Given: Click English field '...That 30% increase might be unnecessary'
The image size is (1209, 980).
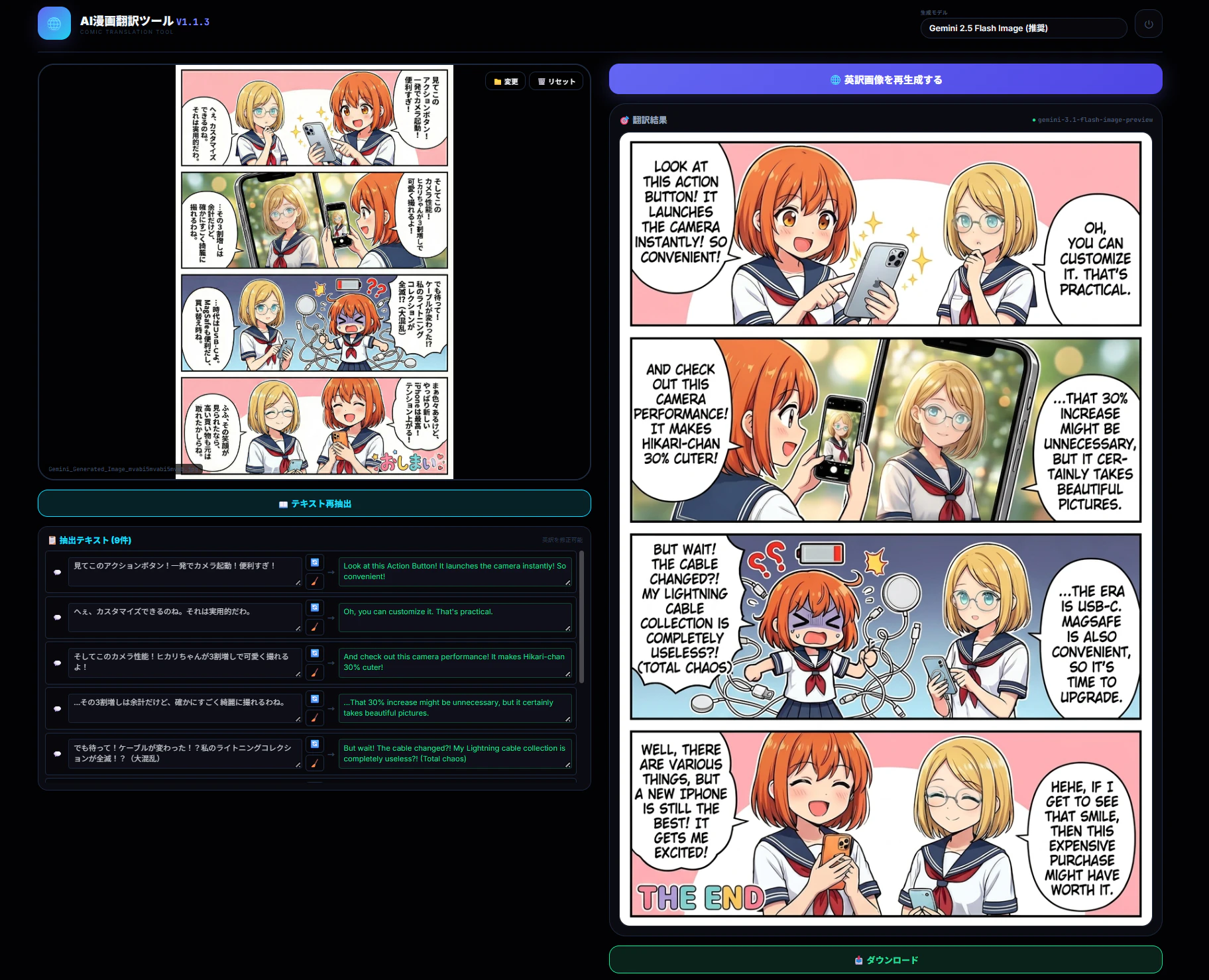Looking at the screenshot, I should [455, 708].
